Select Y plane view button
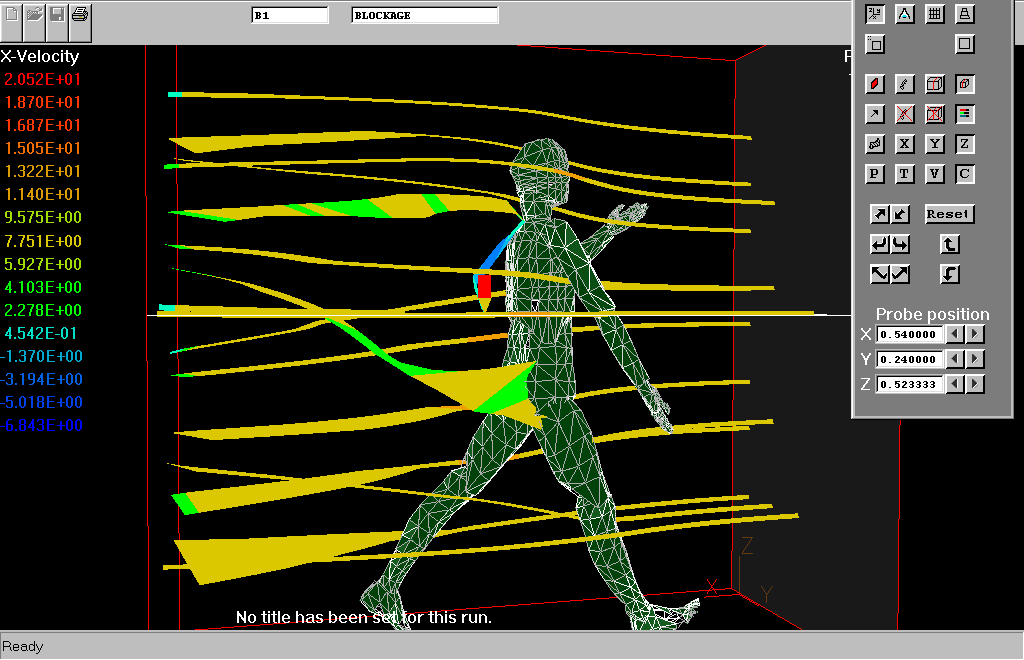This screenshot has width=1024, height=660. point(934,144)
